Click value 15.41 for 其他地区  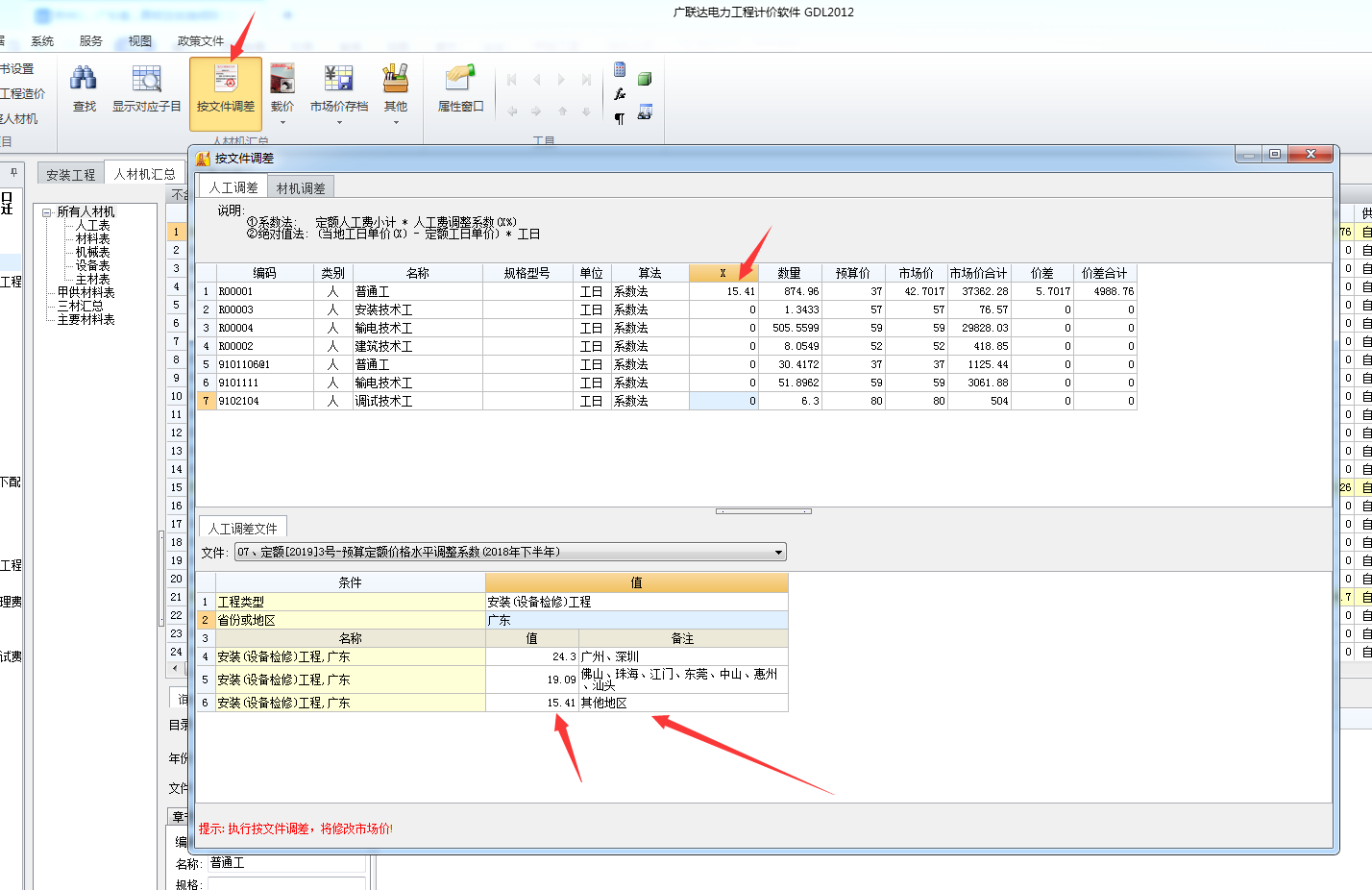(x=532, y=703)
